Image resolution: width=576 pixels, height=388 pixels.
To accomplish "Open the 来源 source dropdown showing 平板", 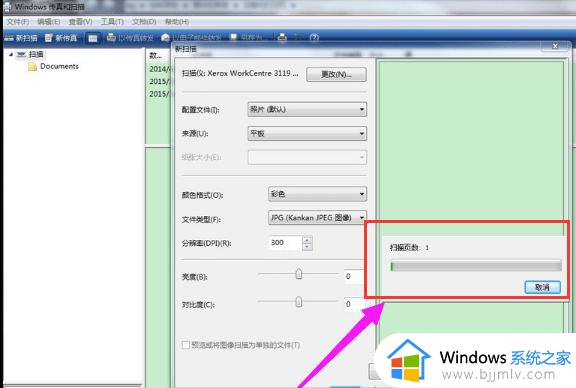I will click(x=307, y=133).
